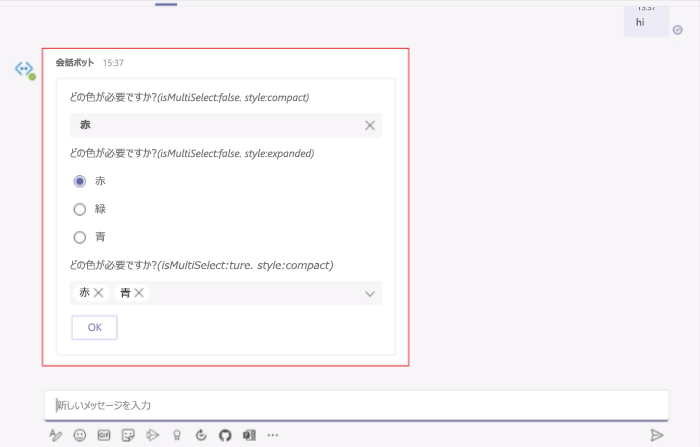Select the 赤 radio button
This screenshot has height=447, width=700.
tap(80, 181)
